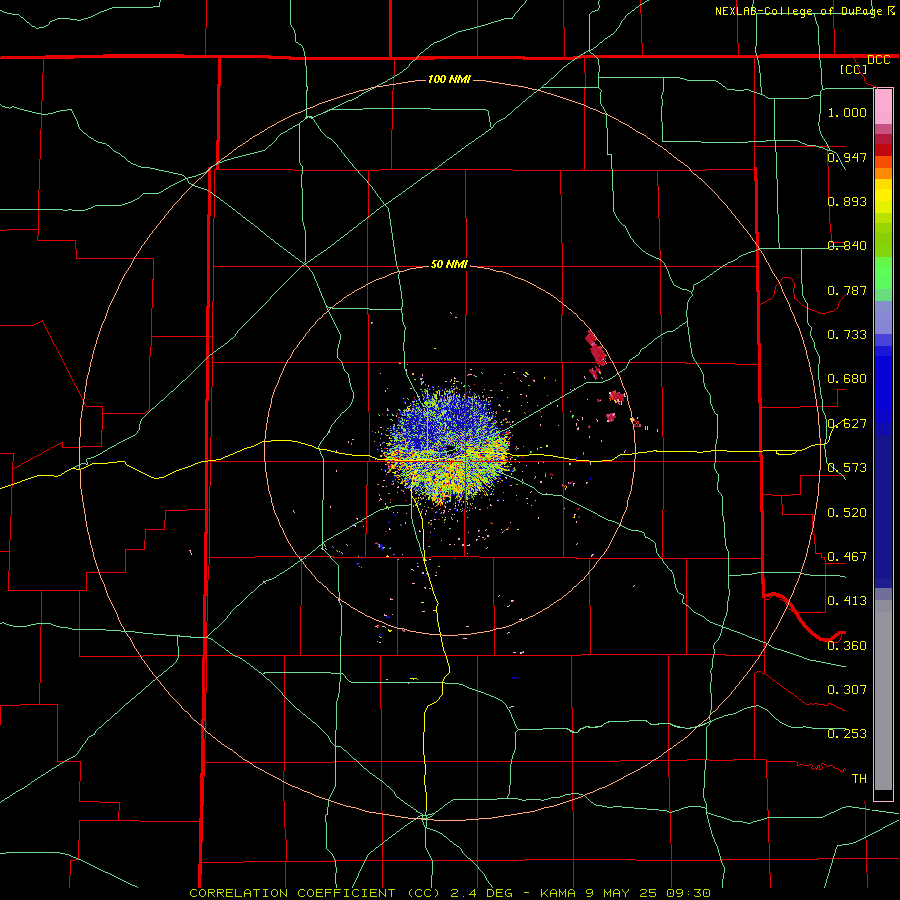This screenshot has height=900, width=900.
Task: Click the 2.4 DEG elevation text
Action: pos(481,893)
